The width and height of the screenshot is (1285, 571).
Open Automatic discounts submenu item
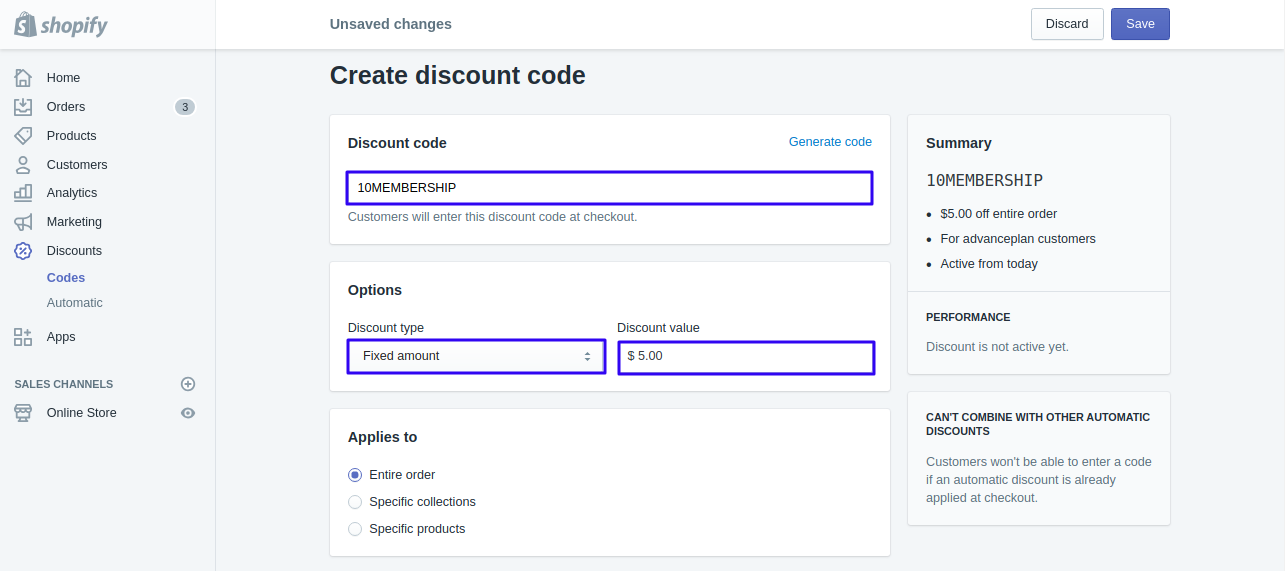(75, 303)
